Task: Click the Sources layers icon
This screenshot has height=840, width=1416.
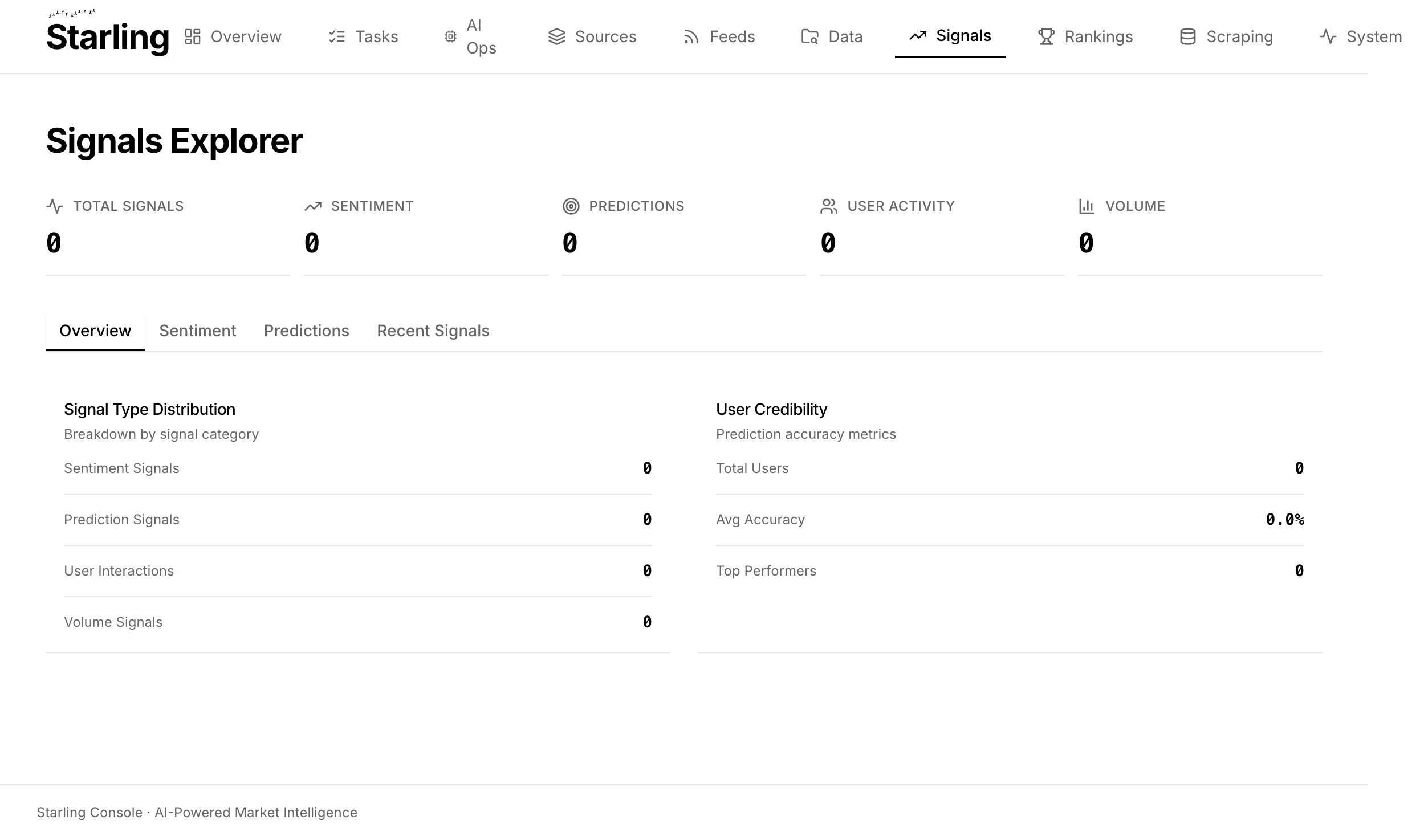Action: click(x=557, y=36)
